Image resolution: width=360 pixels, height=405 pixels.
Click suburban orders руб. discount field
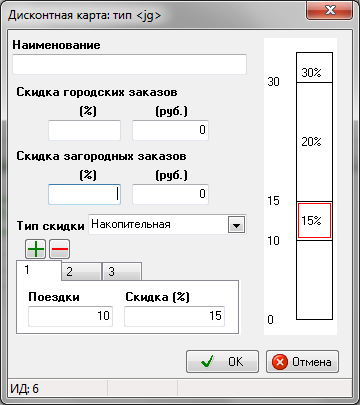pos(170,194)
